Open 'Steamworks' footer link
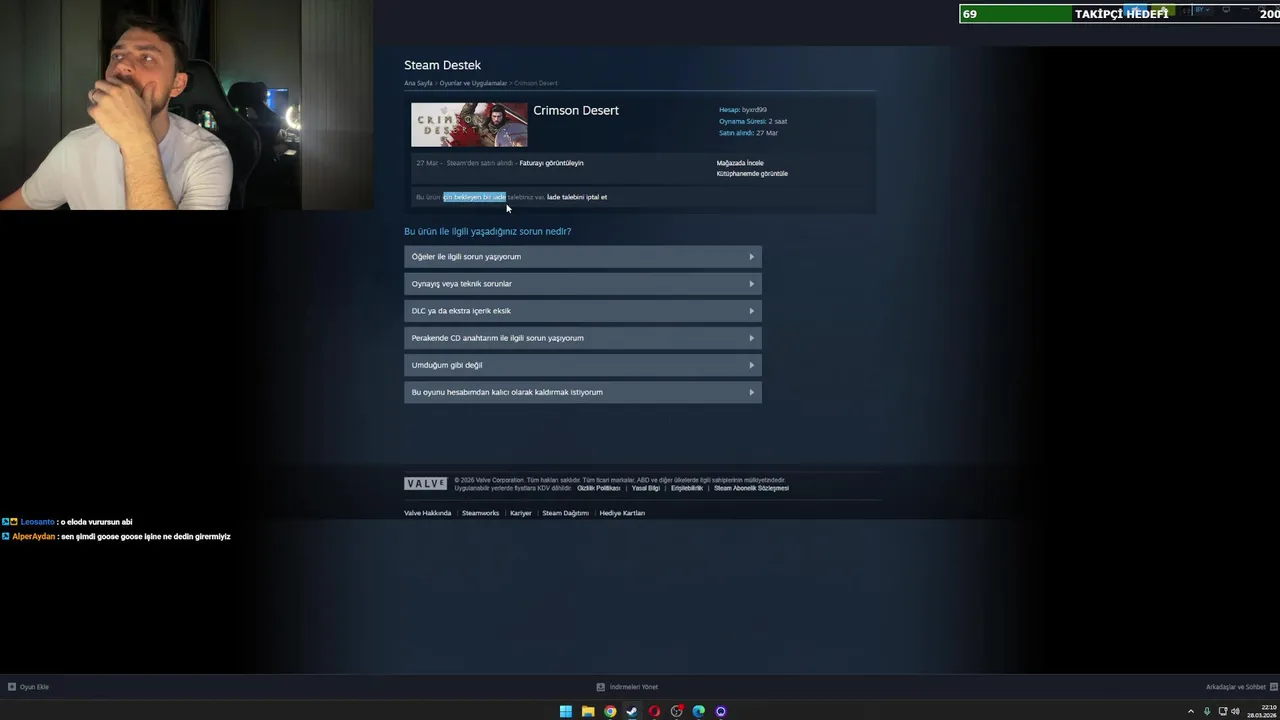Viewport: 1280px width, 720px height. coord(480,513)
